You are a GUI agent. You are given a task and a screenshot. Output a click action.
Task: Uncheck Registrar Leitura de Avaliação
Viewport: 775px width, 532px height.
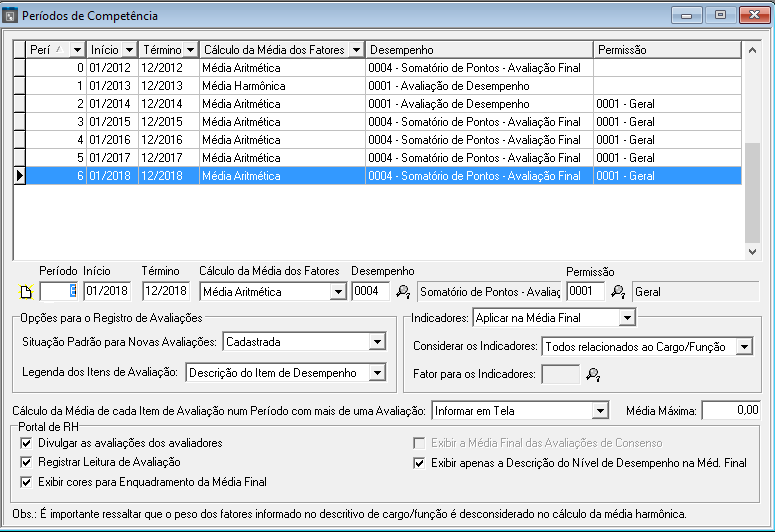coord(26,462)
